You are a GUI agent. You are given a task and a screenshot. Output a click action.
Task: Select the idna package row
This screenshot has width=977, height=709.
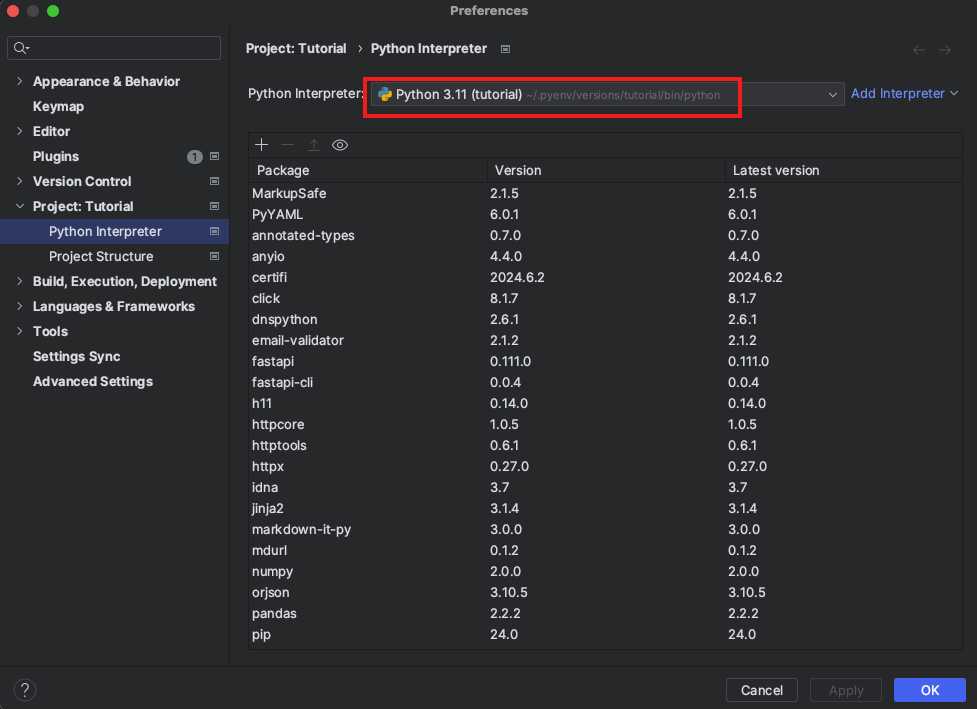(606, 487)
